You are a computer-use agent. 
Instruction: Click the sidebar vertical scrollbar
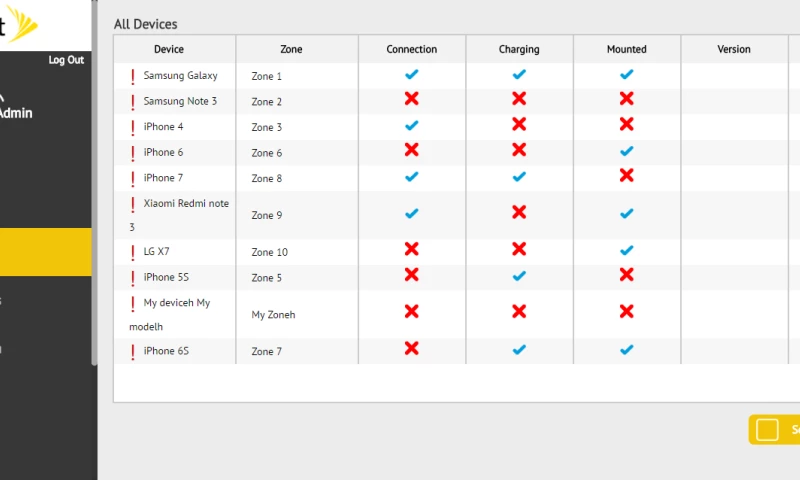click(95, 200)
